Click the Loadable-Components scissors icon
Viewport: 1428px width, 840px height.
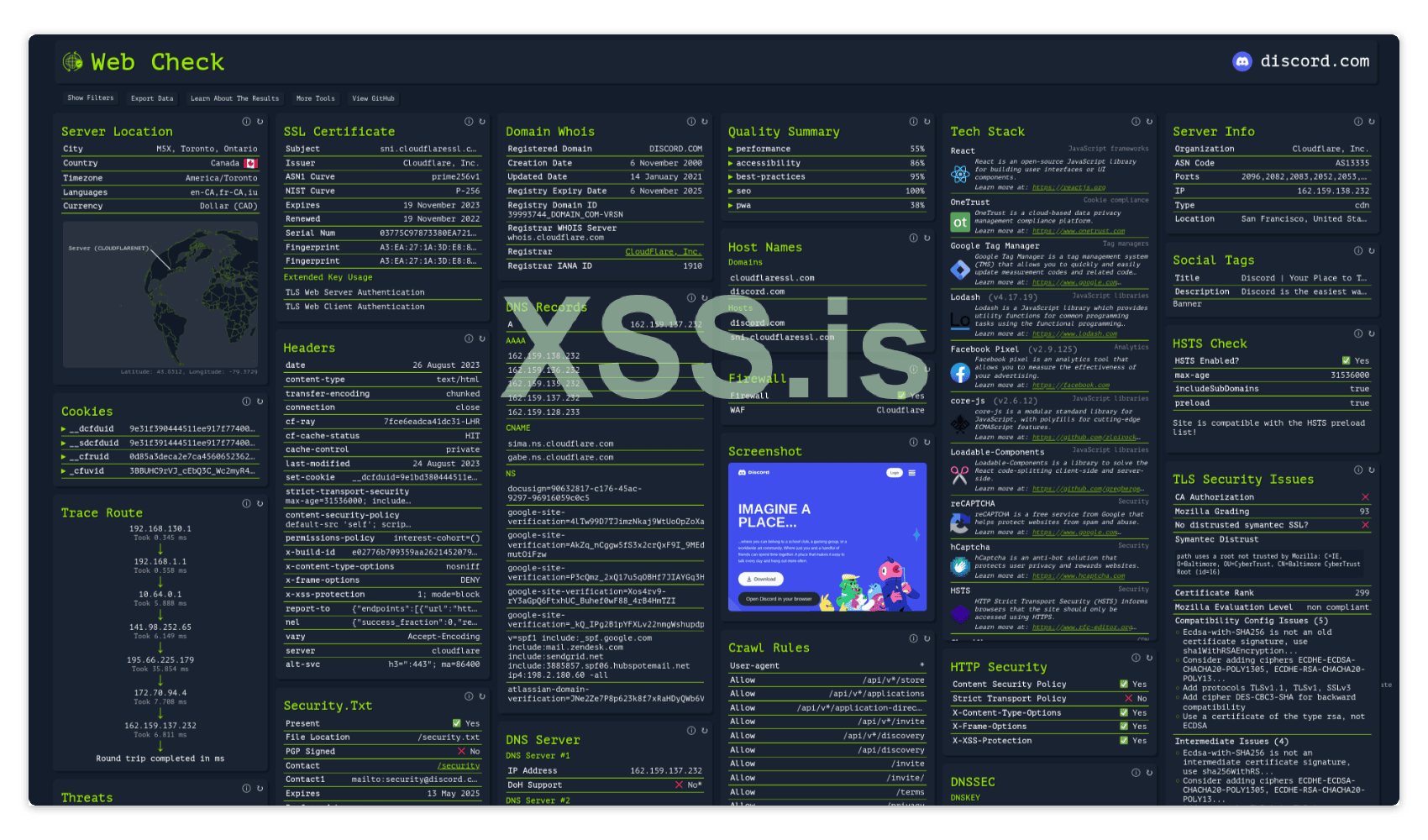click(960, 475)
